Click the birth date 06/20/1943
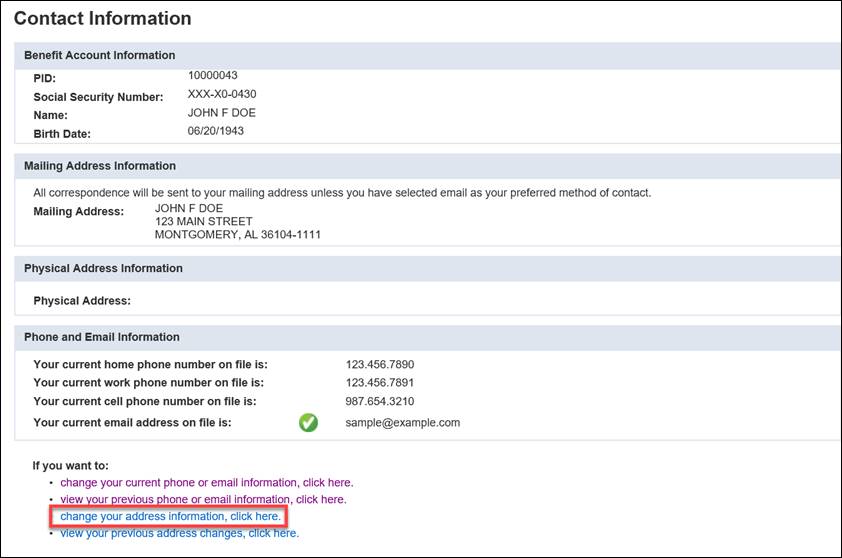 click(215, 131)
